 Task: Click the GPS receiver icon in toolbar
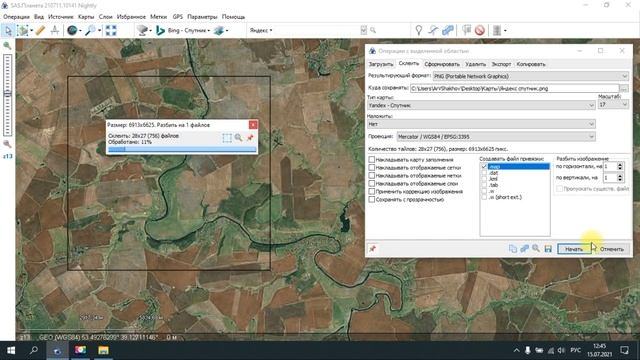point(497,30)
